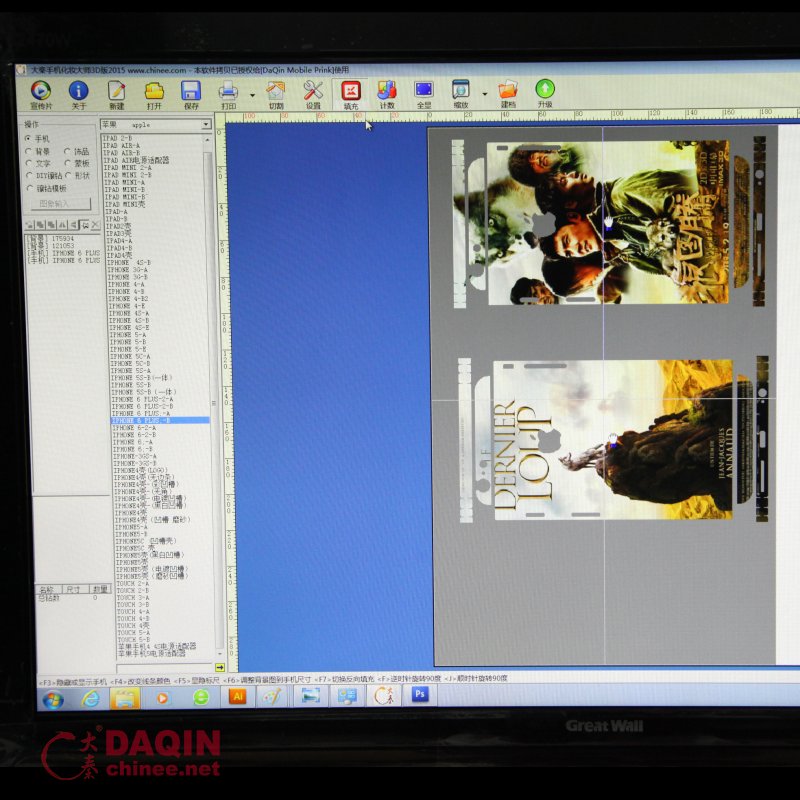Viewport: 800px width, 800px height.
Task: Open the Windows Start menu
Action: point(53,698)
